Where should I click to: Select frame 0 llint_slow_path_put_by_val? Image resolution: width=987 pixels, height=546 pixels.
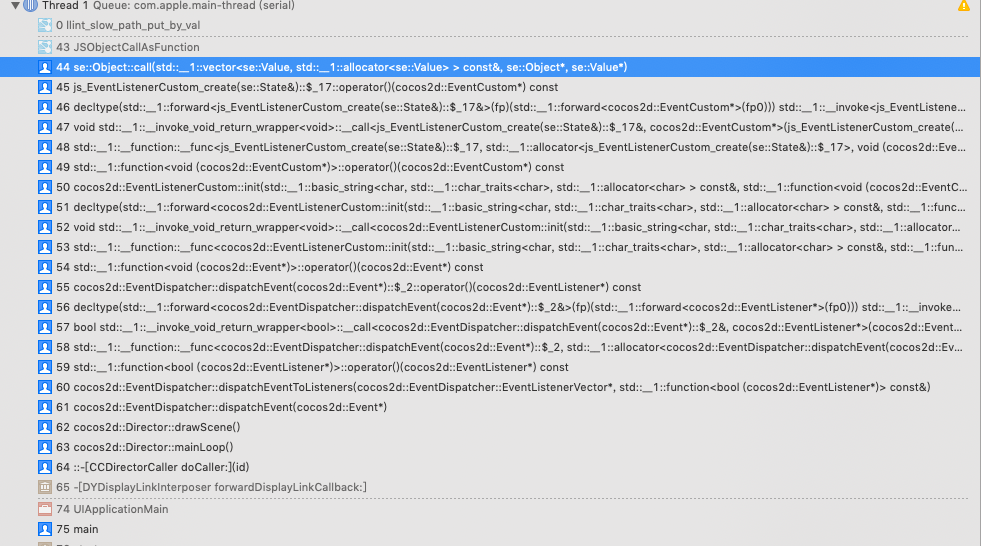click(x=128, y=25)
